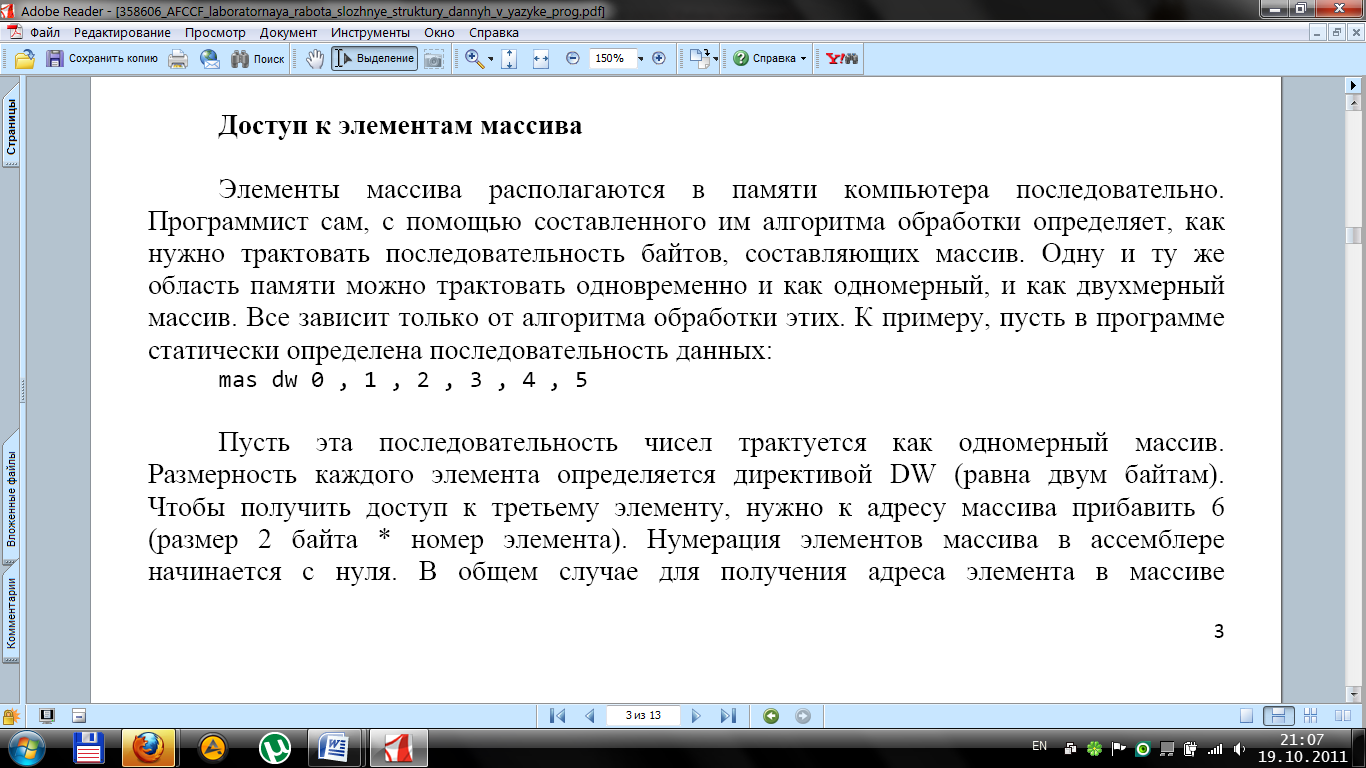This screenshot has height=768, width=1366.
Task: Open uTorrent from the taskbar
Action: coord(274,747)
